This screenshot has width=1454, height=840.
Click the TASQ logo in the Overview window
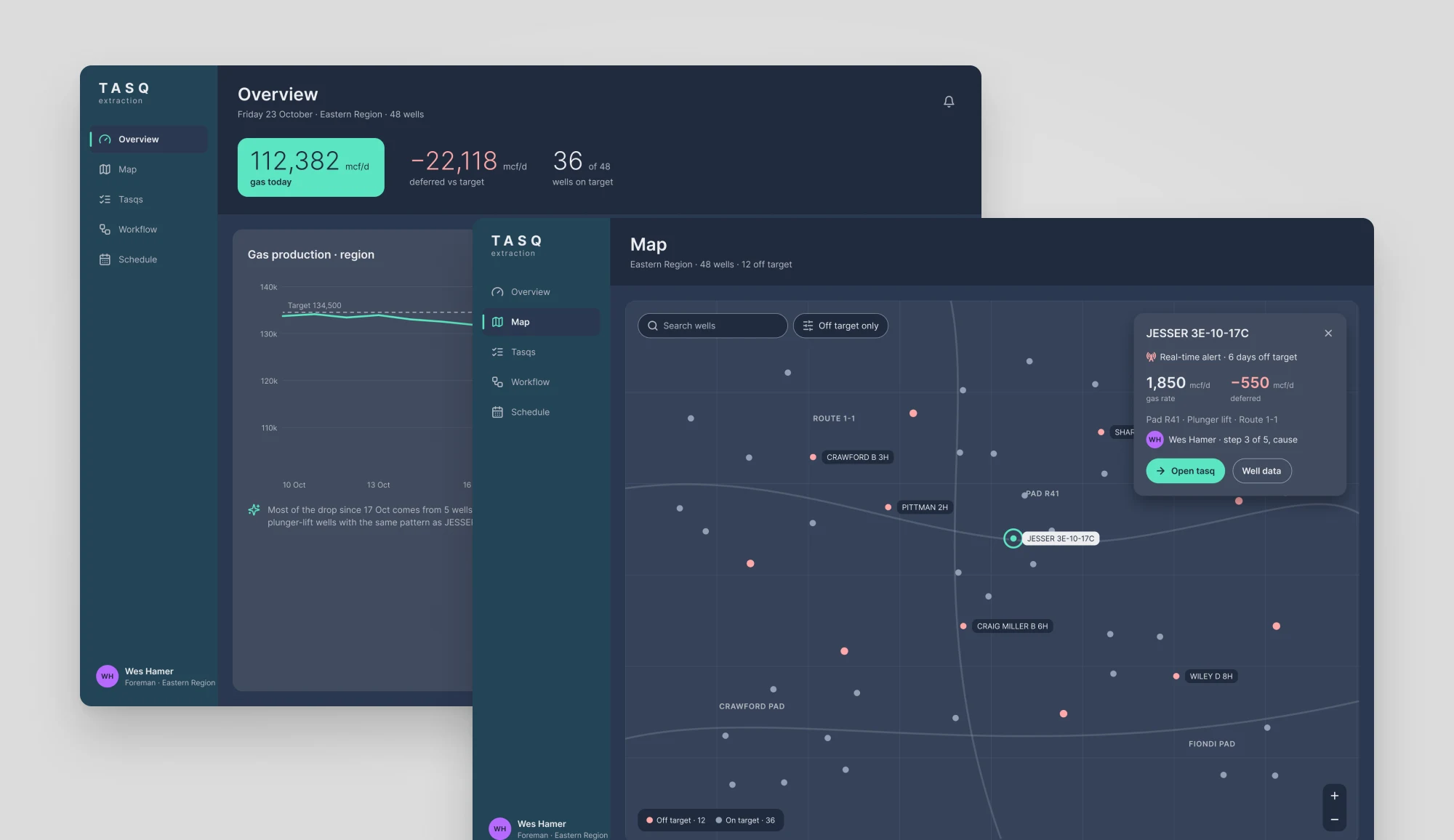click(124, 92)
